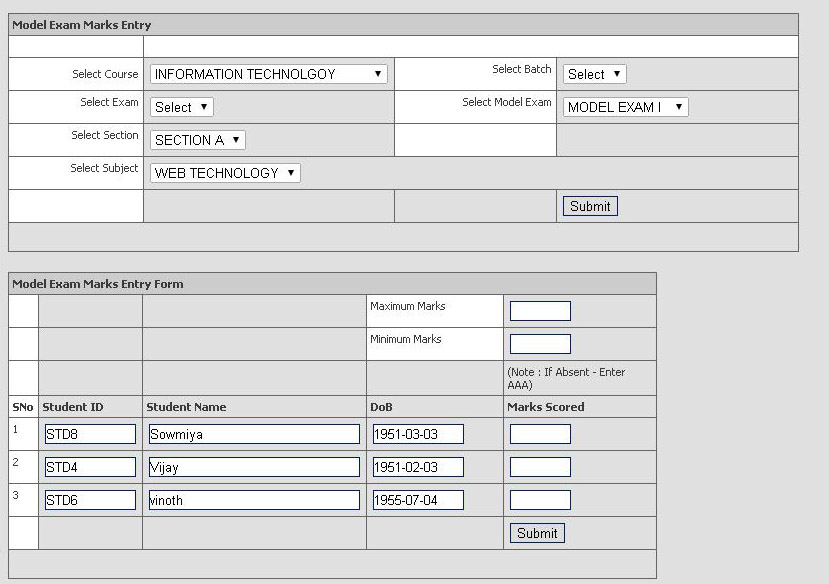Screen dimensions: 829x584
Task: Open the Select Course dropdown
Action: click(x=268, y=74)
